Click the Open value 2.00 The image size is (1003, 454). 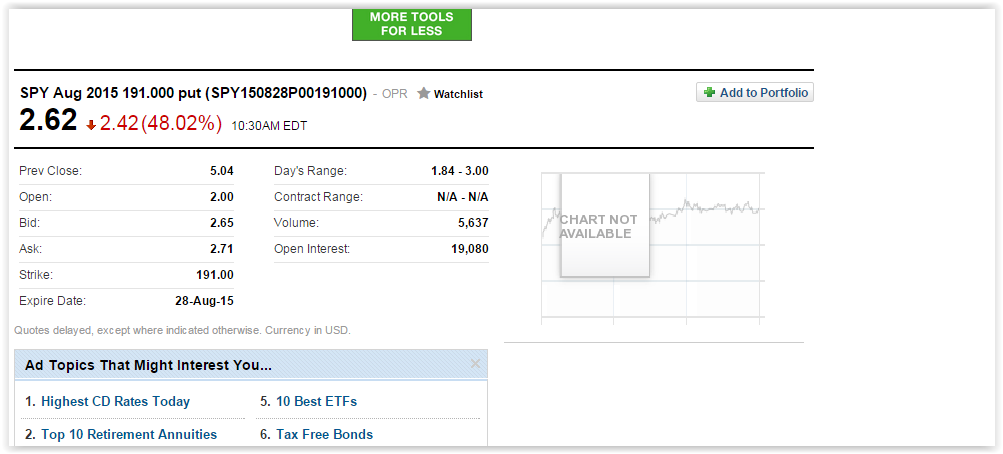pyautogui.click(x=221, y=197)
